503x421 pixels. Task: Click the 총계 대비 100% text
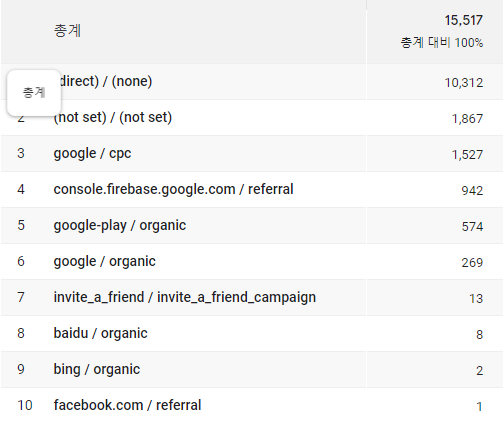coord(442,43)
